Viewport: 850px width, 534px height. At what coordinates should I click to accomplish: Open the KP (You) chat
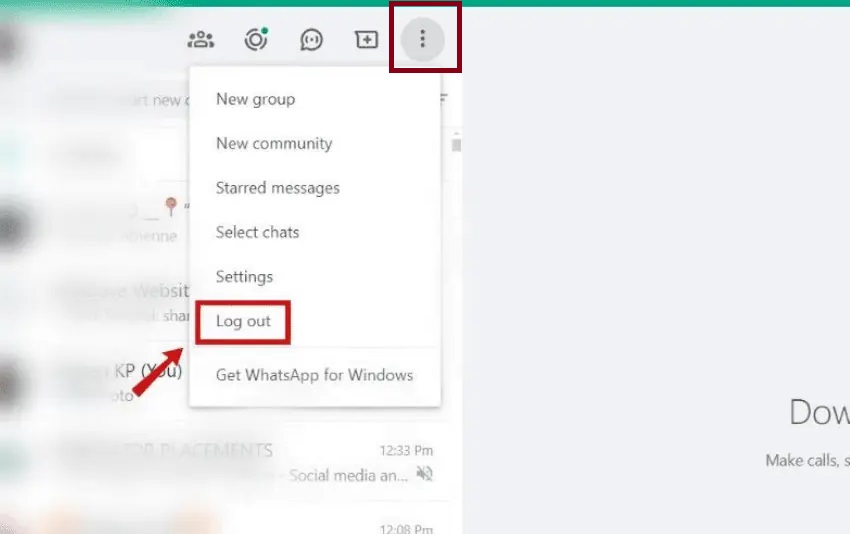[95, 382]
